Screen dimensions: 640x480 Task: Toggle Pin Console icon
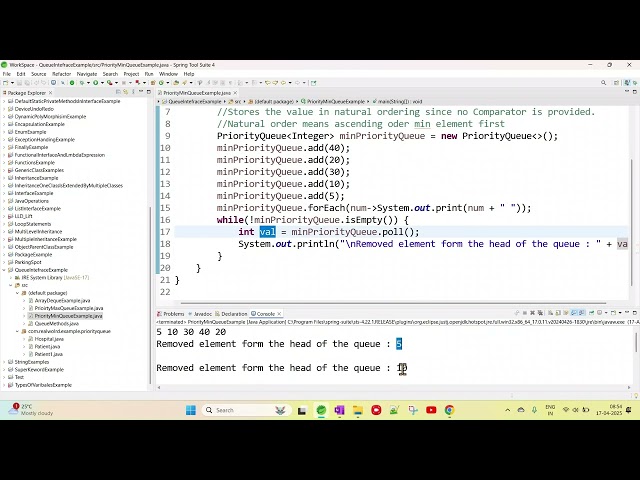tap(591, 313)
